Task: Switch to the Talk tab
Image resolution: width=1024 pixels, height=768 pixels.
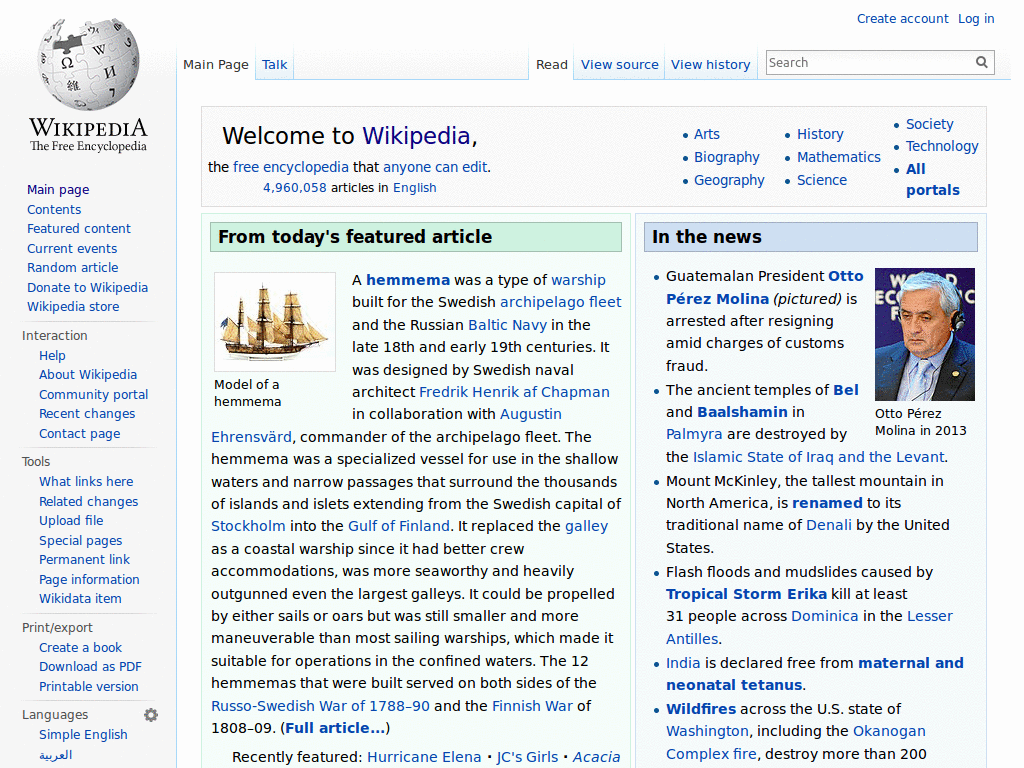Action: tap(274, 65)
